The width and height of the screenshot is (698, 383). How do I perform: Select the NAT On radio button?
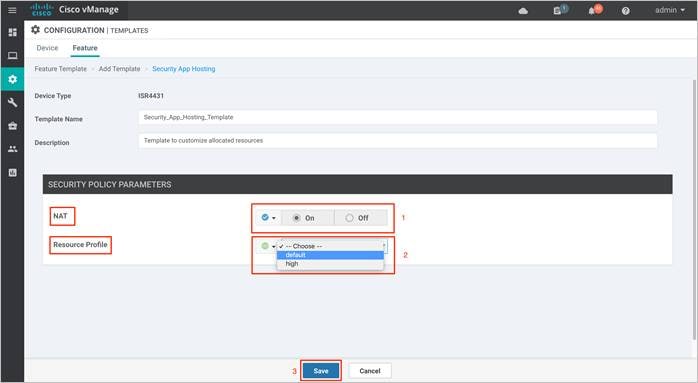pos(297,218)
